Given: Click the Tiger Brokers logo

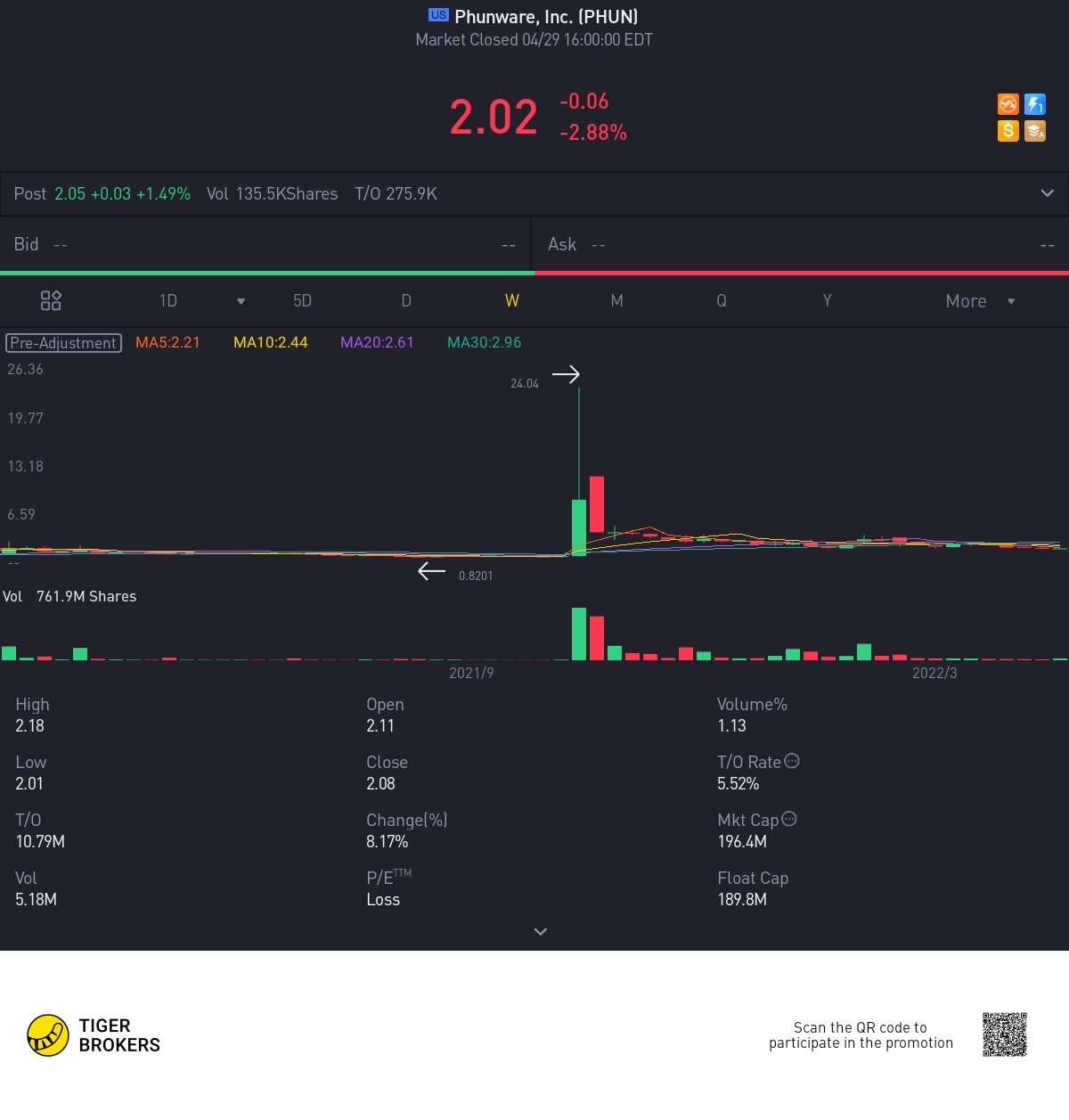Looking at the screenshot, I should (x=94, y=1035).
